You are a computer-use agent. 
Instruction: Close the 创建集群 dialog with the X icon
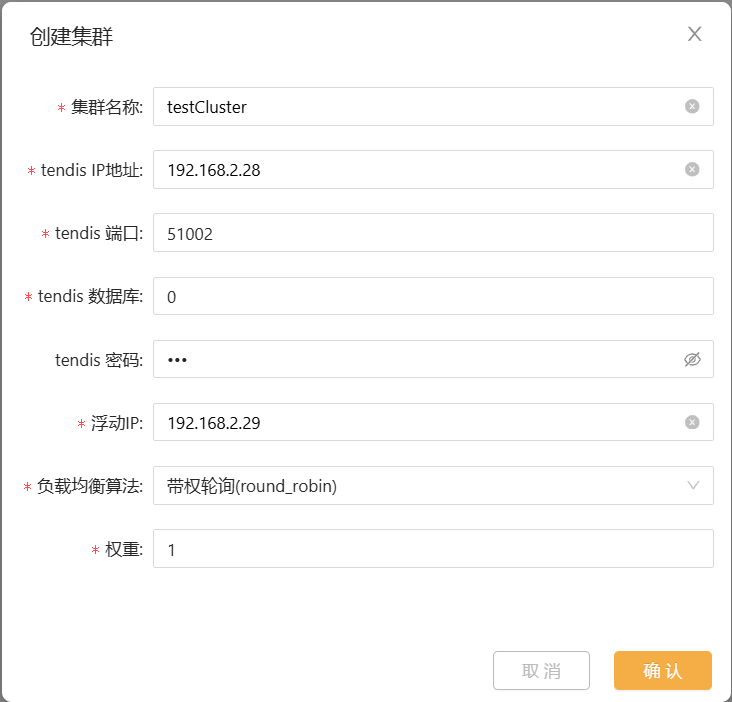(695, 34)
